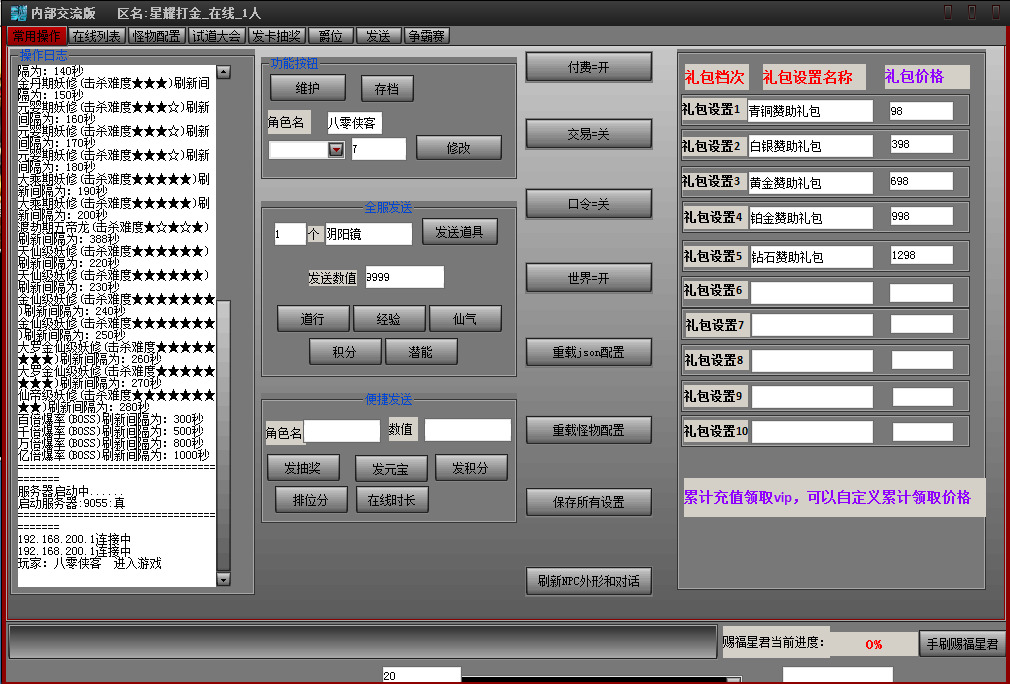
Task: Select the 争霸赛 tab
Action: click(x=427, y=36)
